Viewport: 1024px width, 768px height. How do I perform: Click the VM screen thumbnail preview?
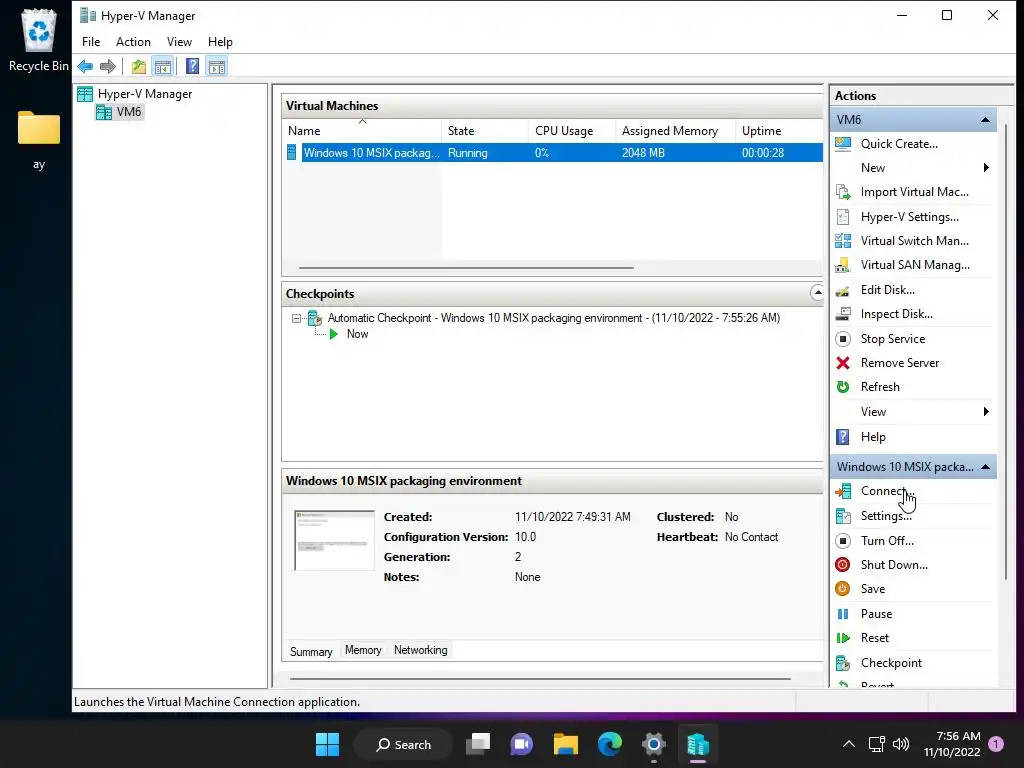334,541
